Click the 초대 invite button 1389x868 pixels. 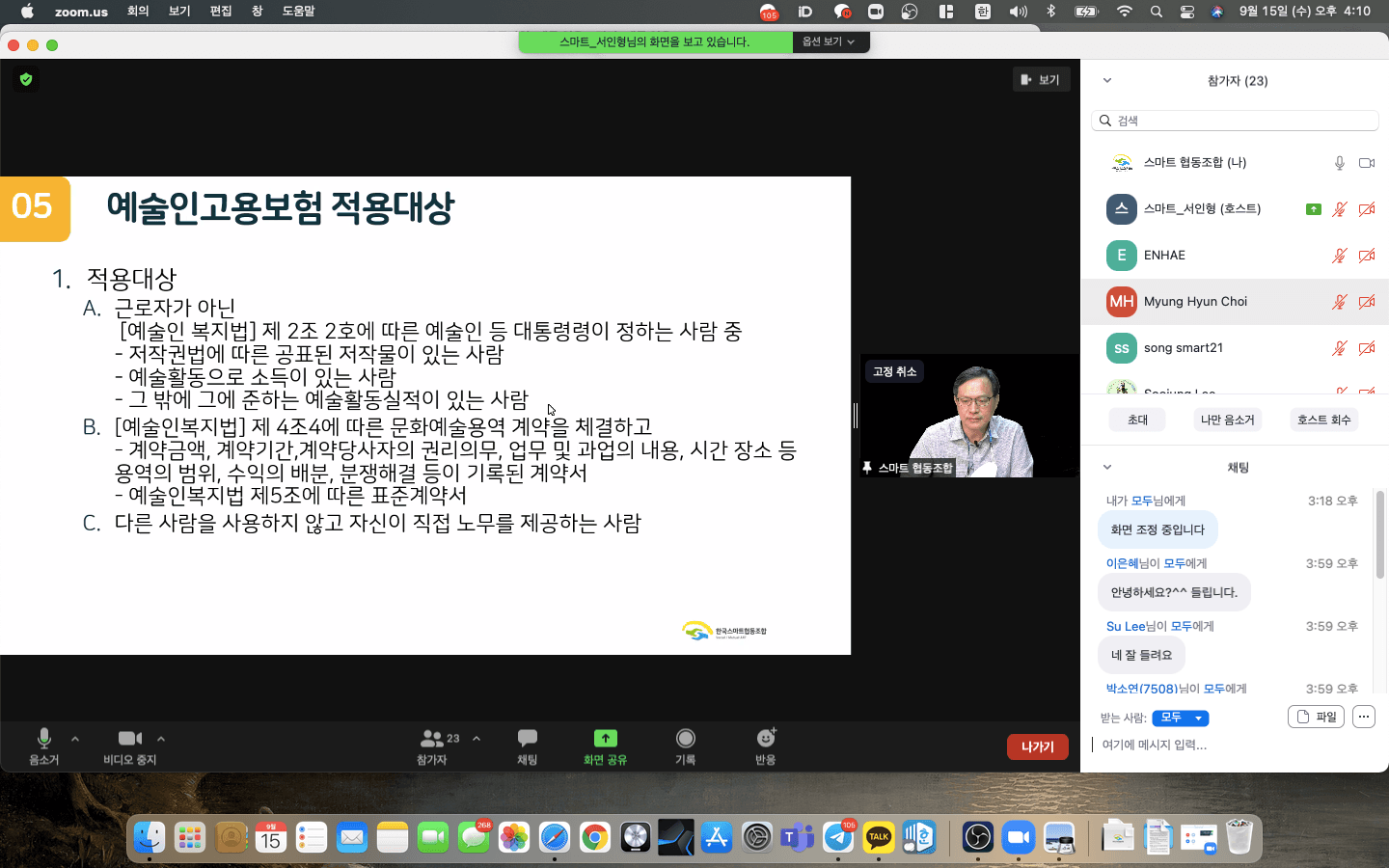pos(1138,420)
